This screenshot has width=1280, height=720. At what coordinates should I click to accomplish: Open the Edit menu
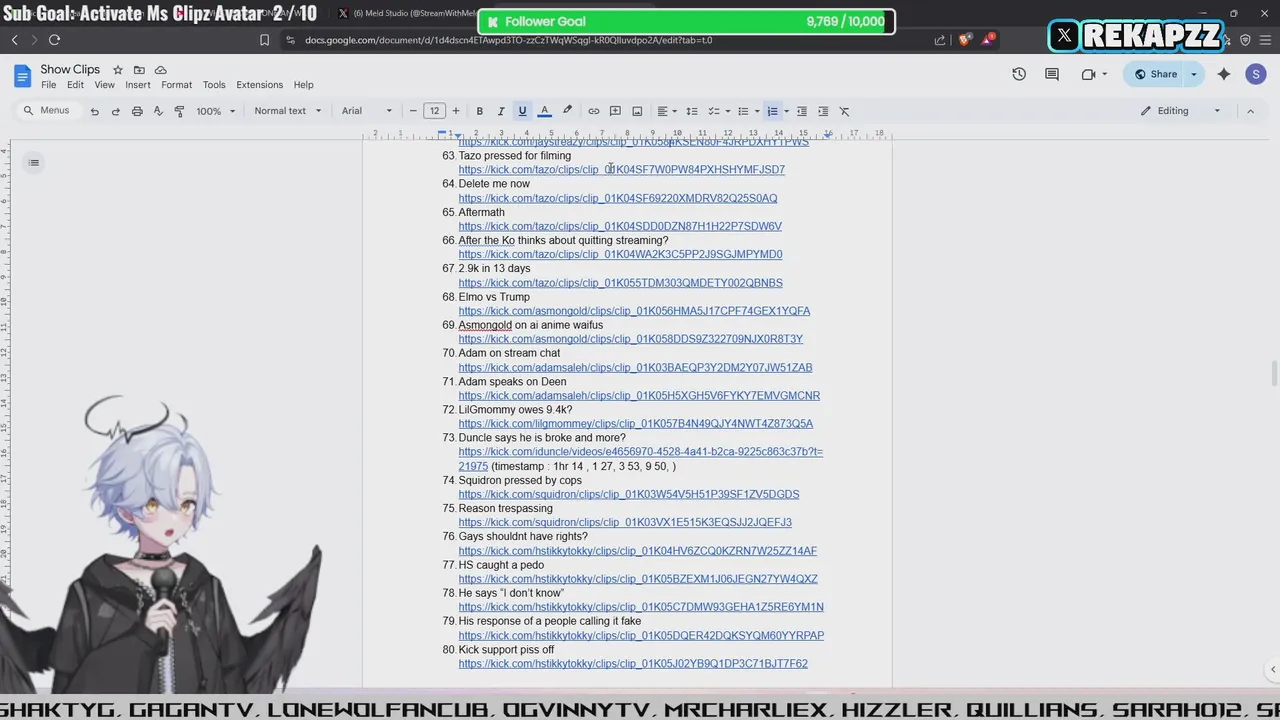point(75,85)
